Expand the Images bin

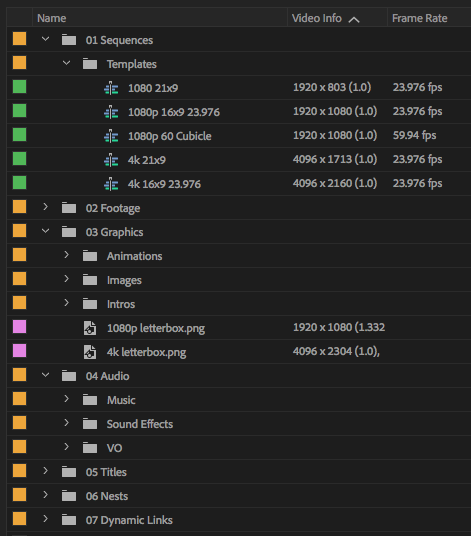click(x=66, y=279)
